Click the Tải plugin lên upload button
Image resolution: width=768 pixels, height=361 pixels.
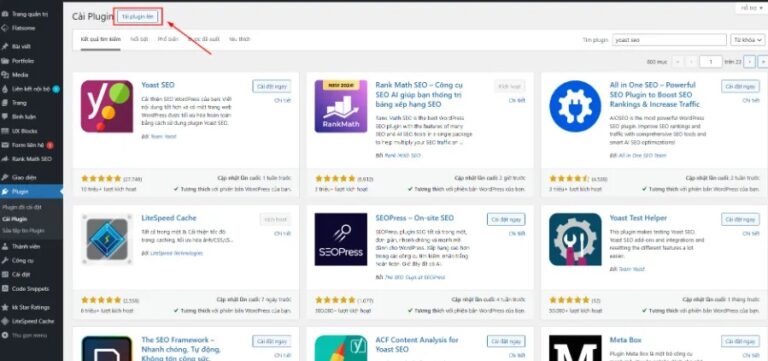click(x=138, y=17)
